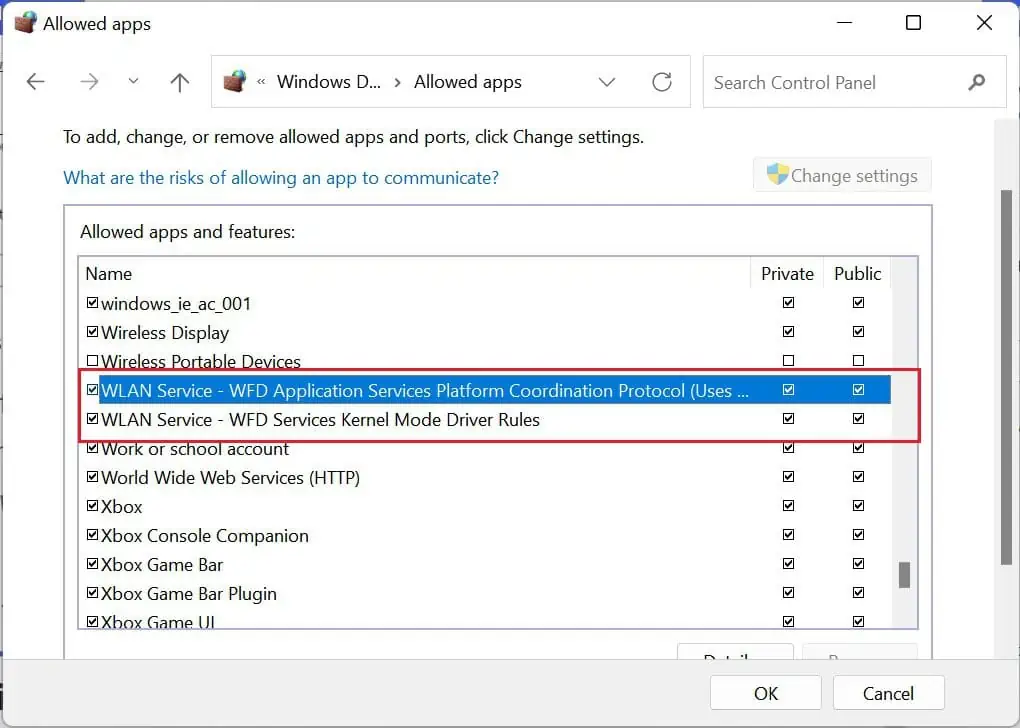The height and width of the screenshot is (728, 1020).
Task: Click the Allowed apps window title icon
Action: click(x=25, y=23)
